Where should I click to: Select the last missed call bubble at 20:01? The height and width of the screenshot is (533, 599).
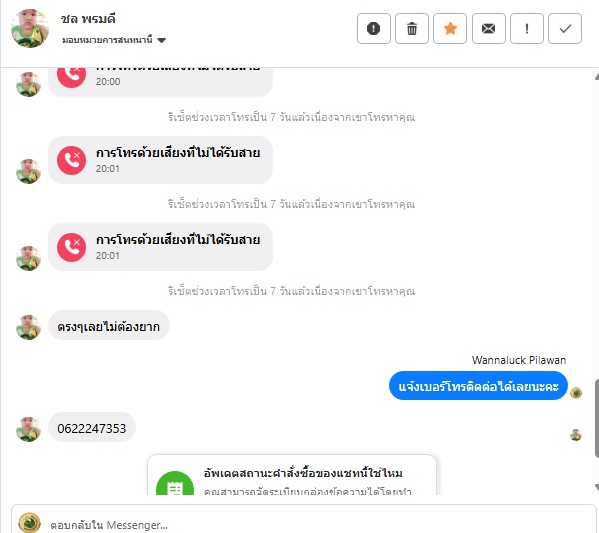(x=160, y=247)
